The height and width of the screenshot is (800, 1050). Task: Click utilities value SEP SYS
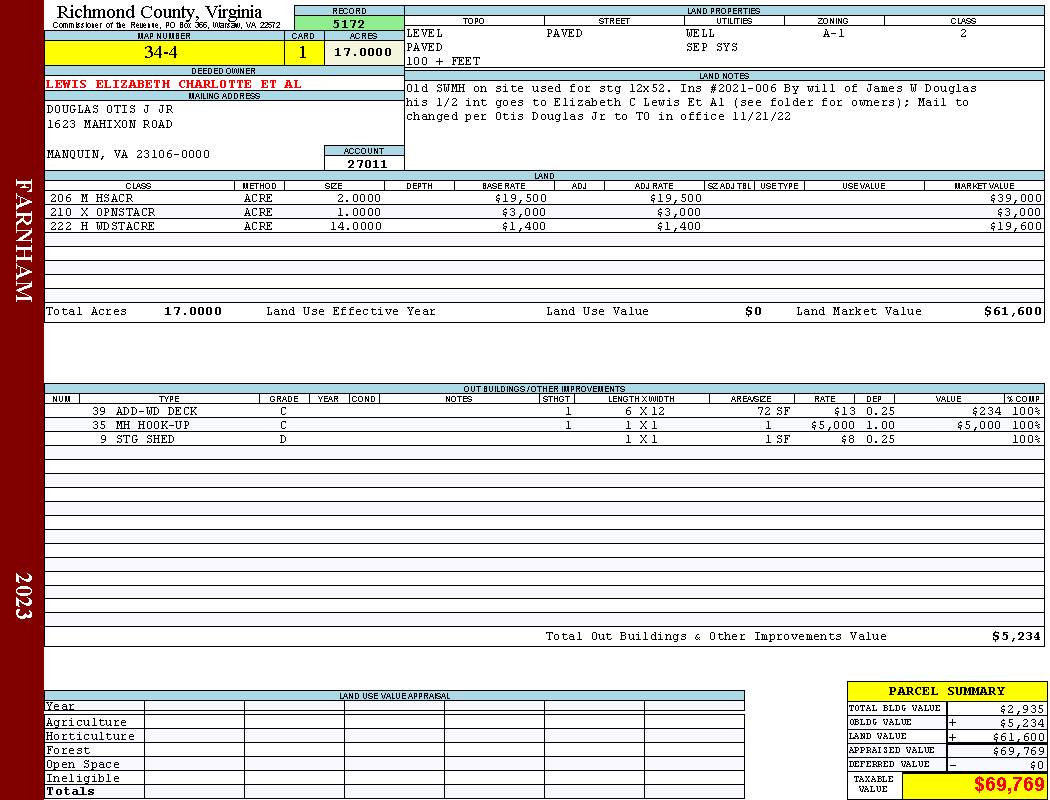(x=711, y=47)
